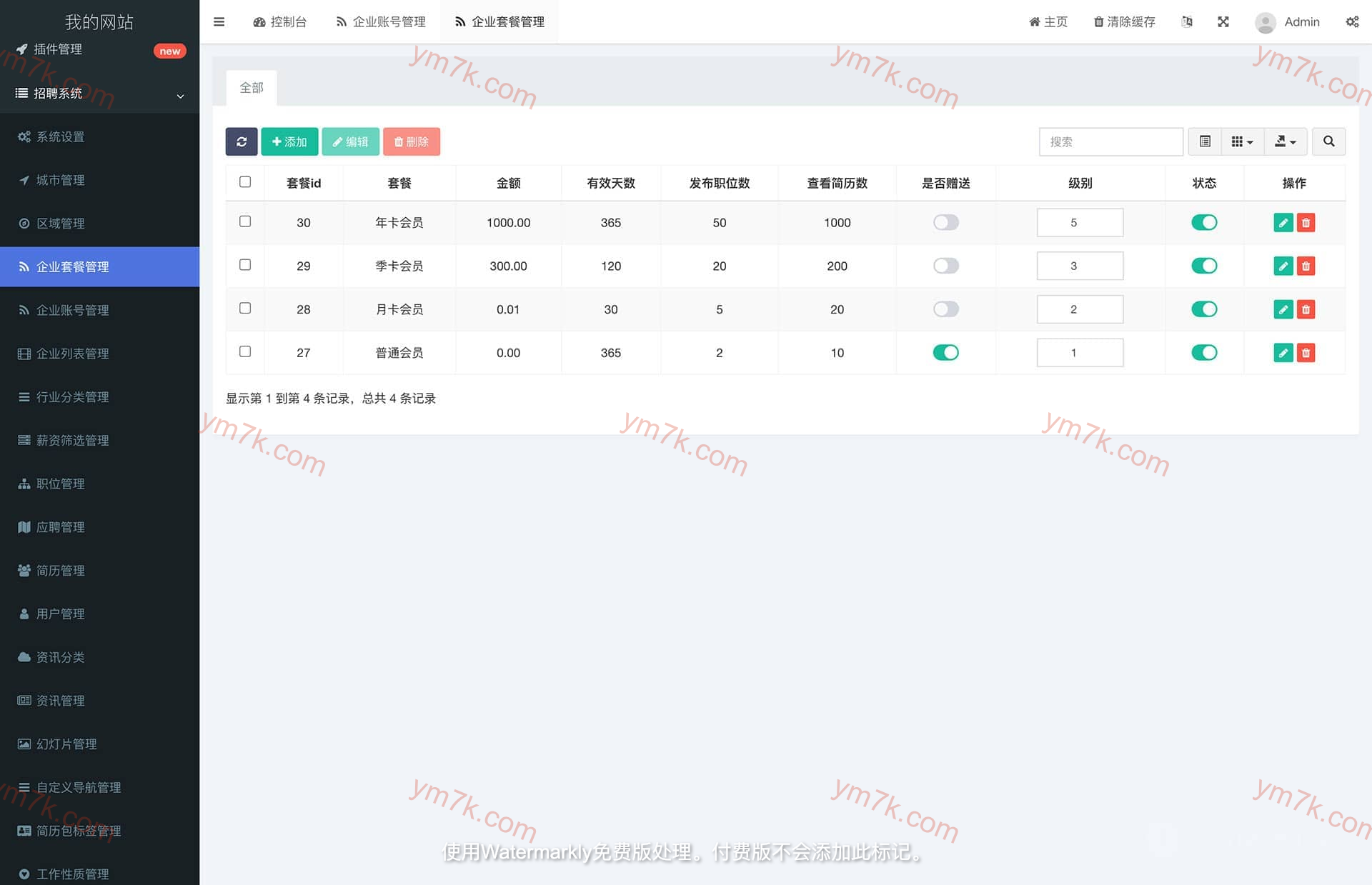This screenshot has width=1372, height=885.
Task: Click the 级别 field showing 1
Action: [1080, 353]
